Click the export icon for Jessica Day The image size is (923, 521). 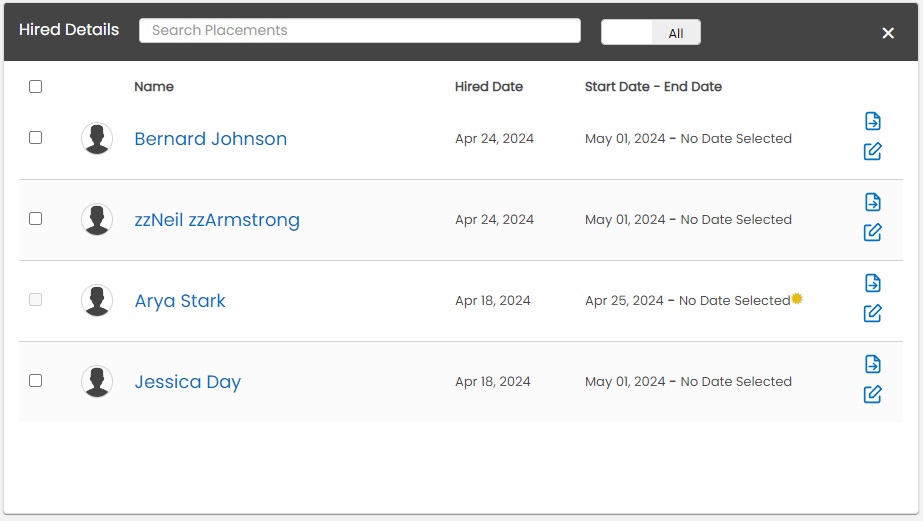click(x=872, y=364)
